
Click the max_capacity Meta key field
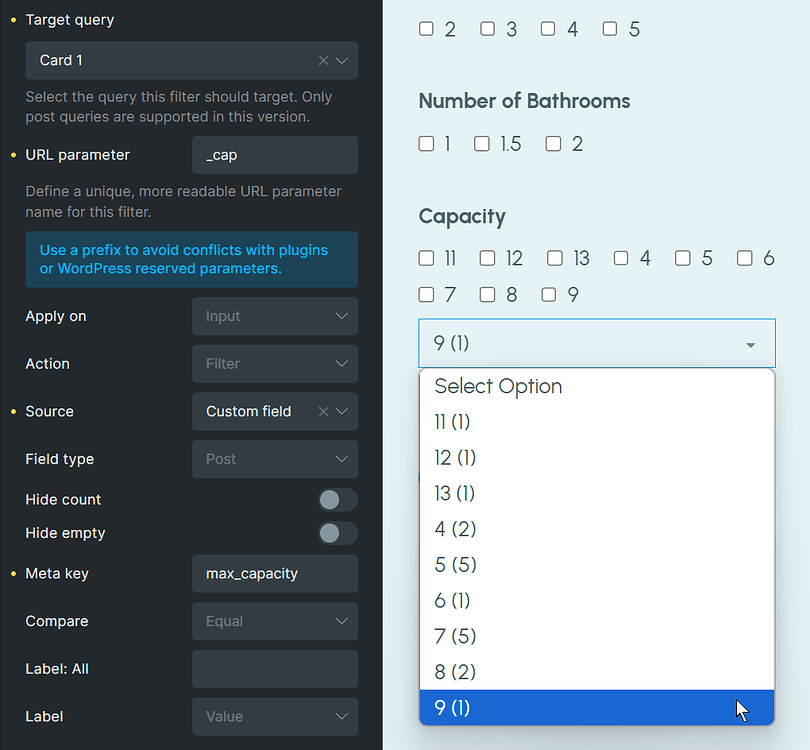(274, 574)
